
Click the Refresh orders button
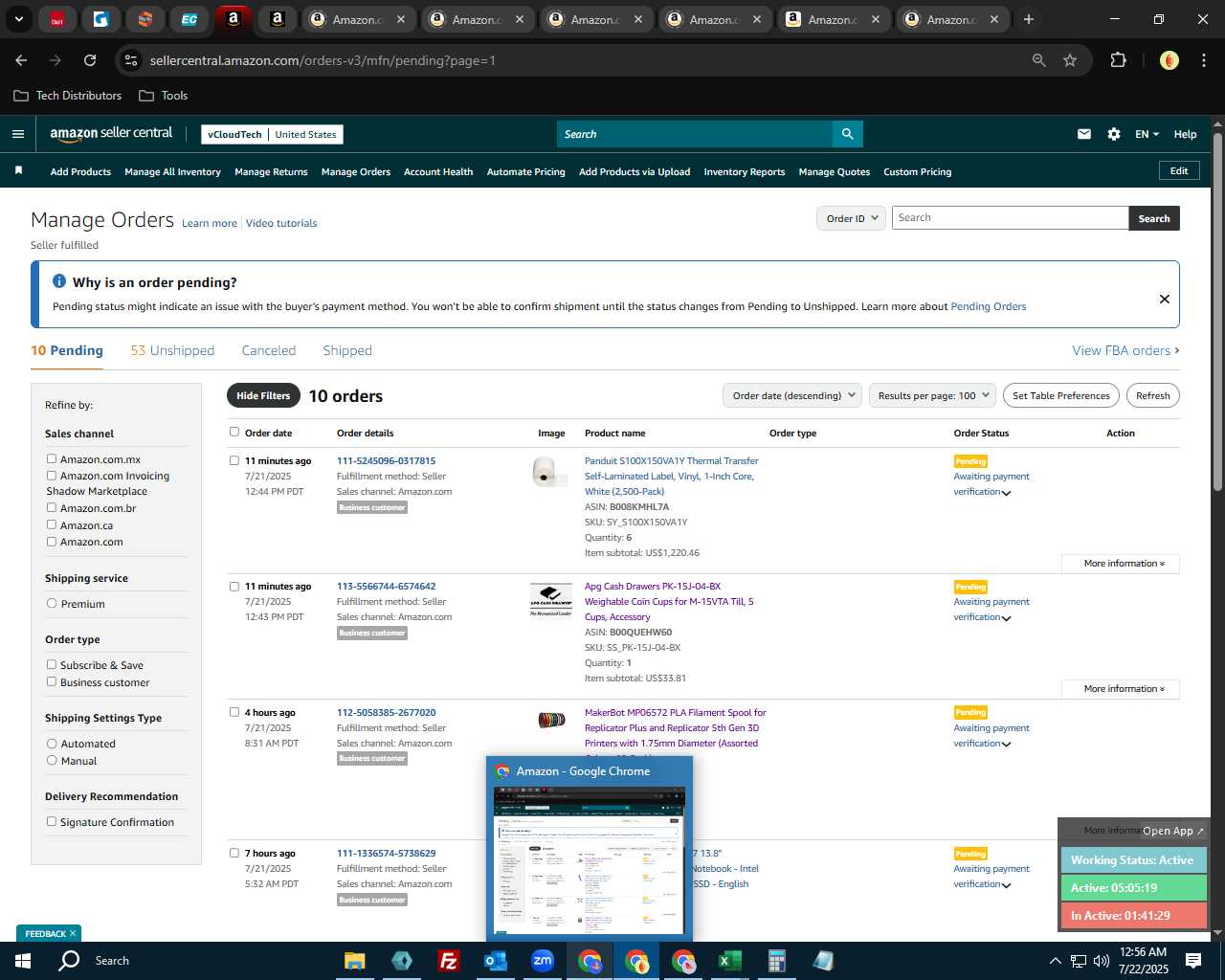tap(1152, 395)
